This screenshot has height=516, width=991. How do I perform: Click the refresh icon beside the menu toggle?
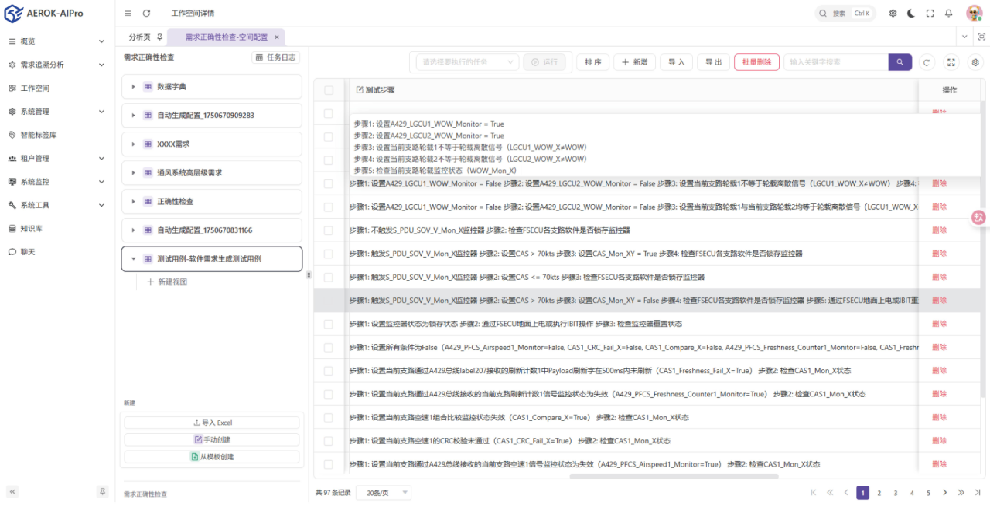(147, 14)
